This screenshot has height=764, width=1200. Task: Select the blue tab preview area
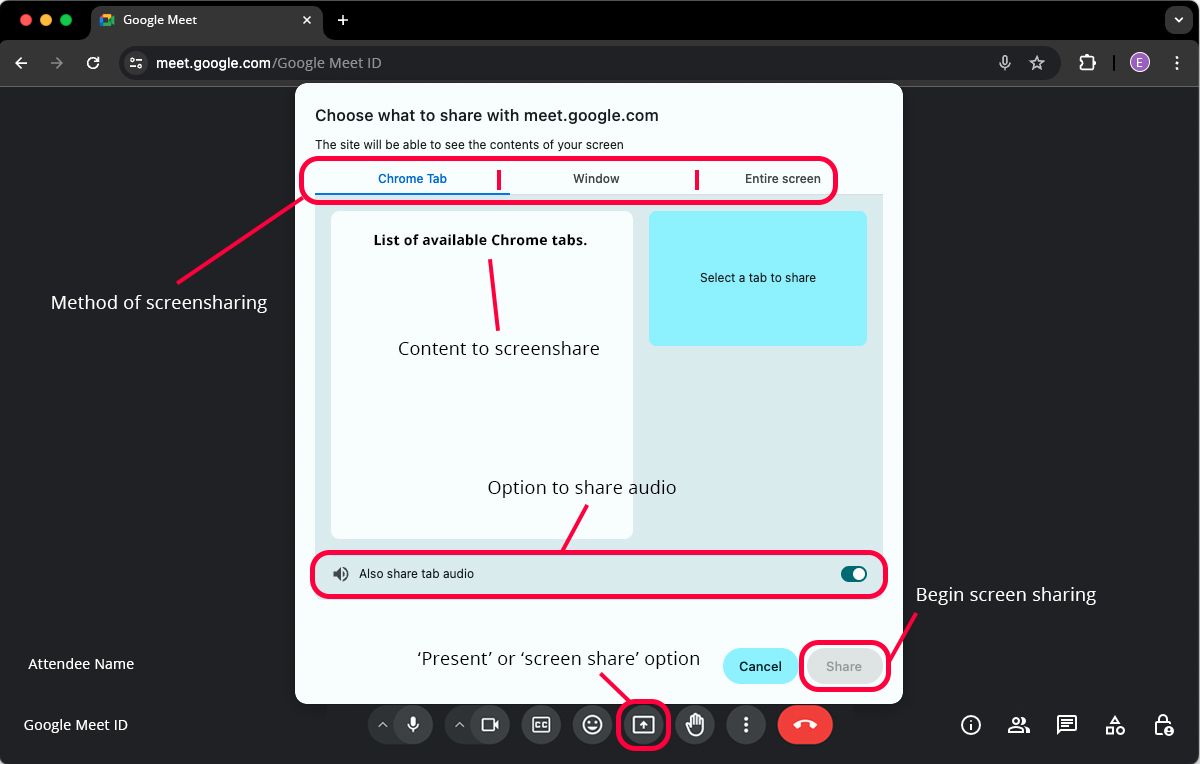click(757, 278)
